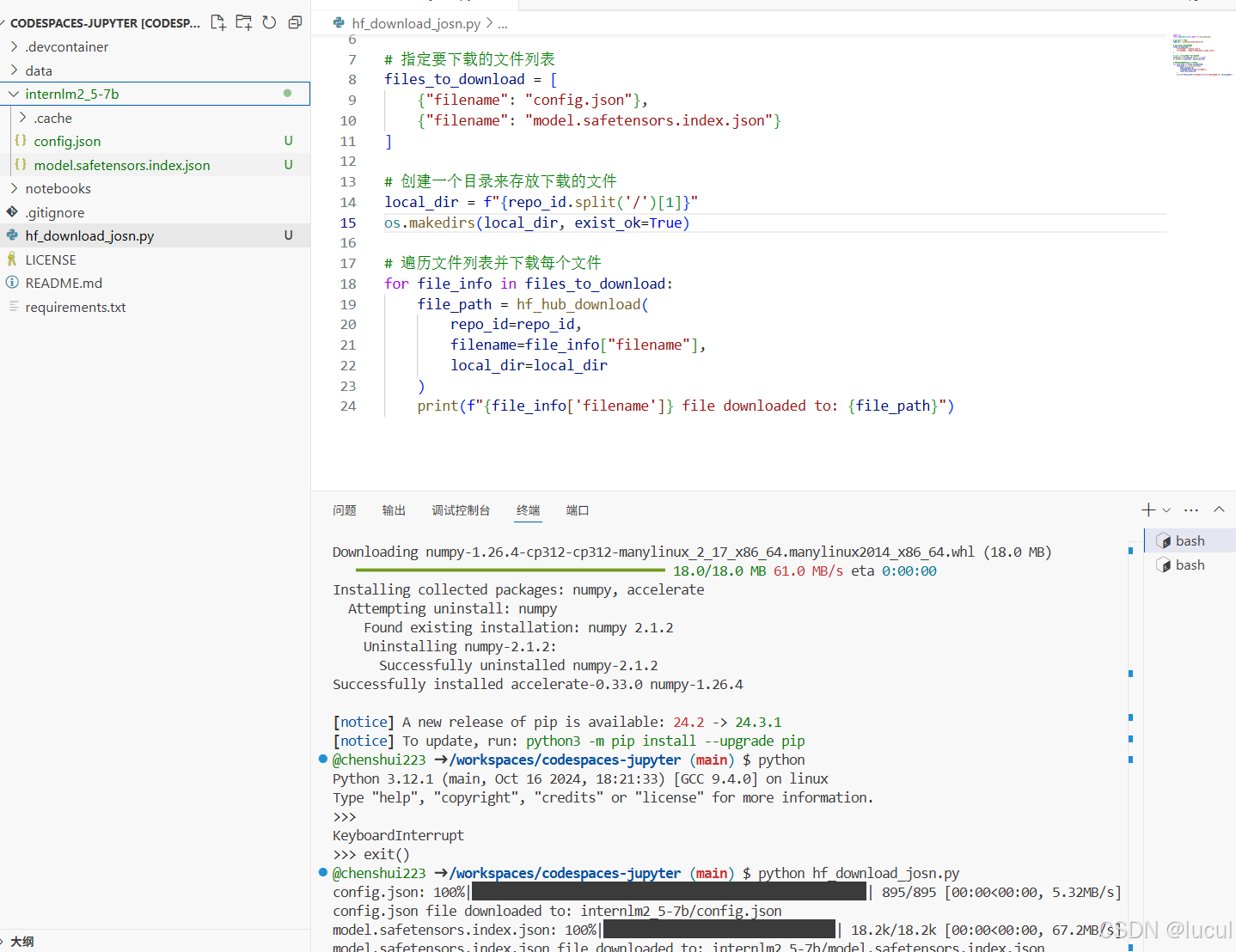Screen dimensions: 1236x952
Task: Click the 'U' status next to config.json
Action: pyautogui.click(x=289, y=141)
